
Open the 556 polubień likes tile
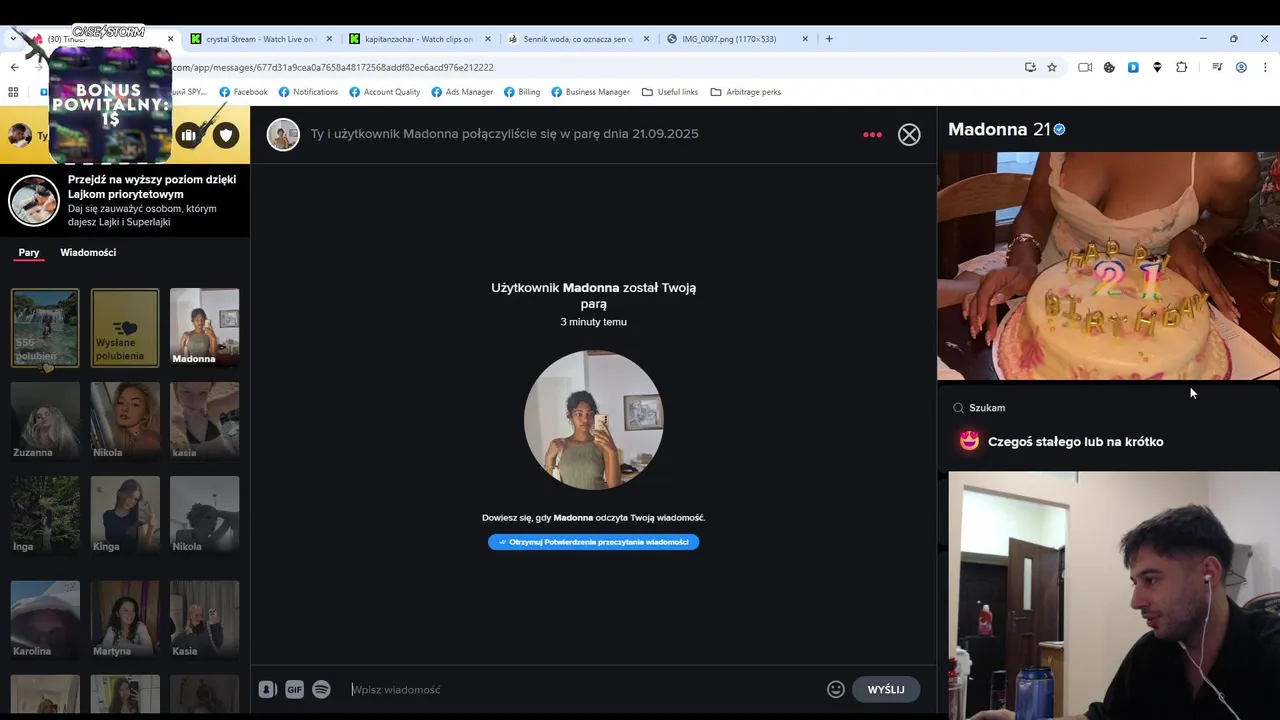tap(45, 328)
